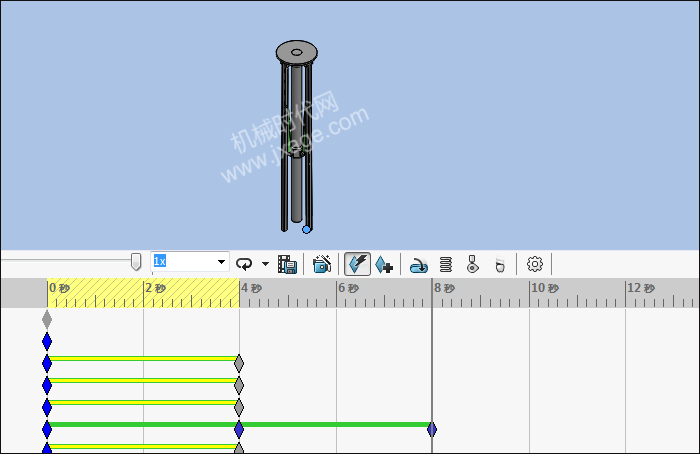
Task: Click the top disc of the model
Action: pos(296,52)
